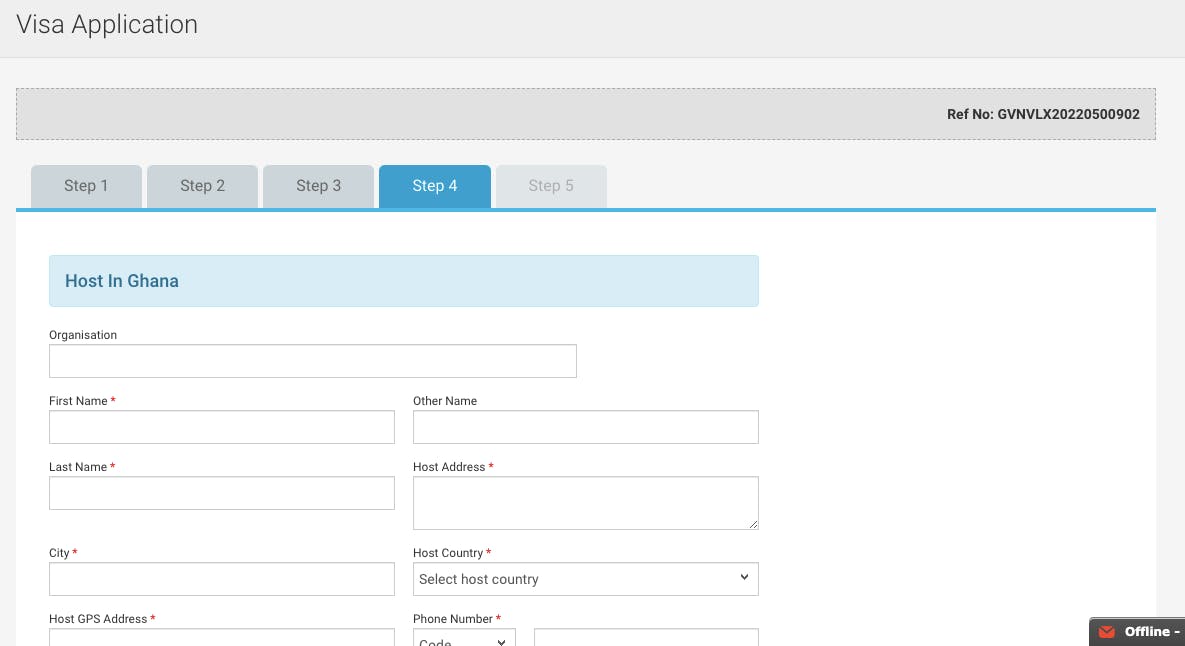Click into the First Name field
The height and width of the screenshot is (646, 1185).
pyautogui.click(x=221, y=427)
